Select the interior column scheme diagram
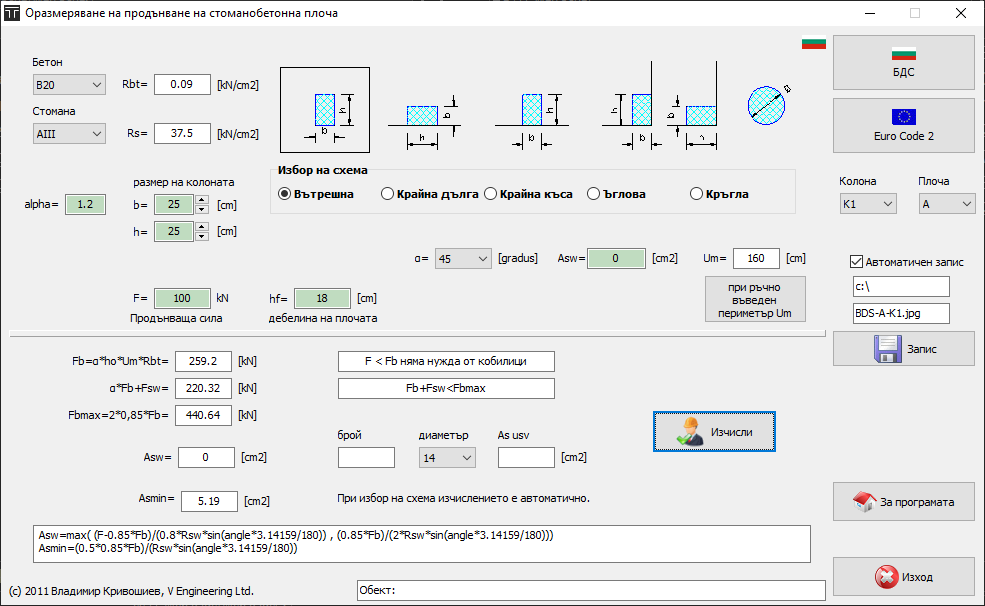This screenshot has height=606, width=985. coord(325,109)
